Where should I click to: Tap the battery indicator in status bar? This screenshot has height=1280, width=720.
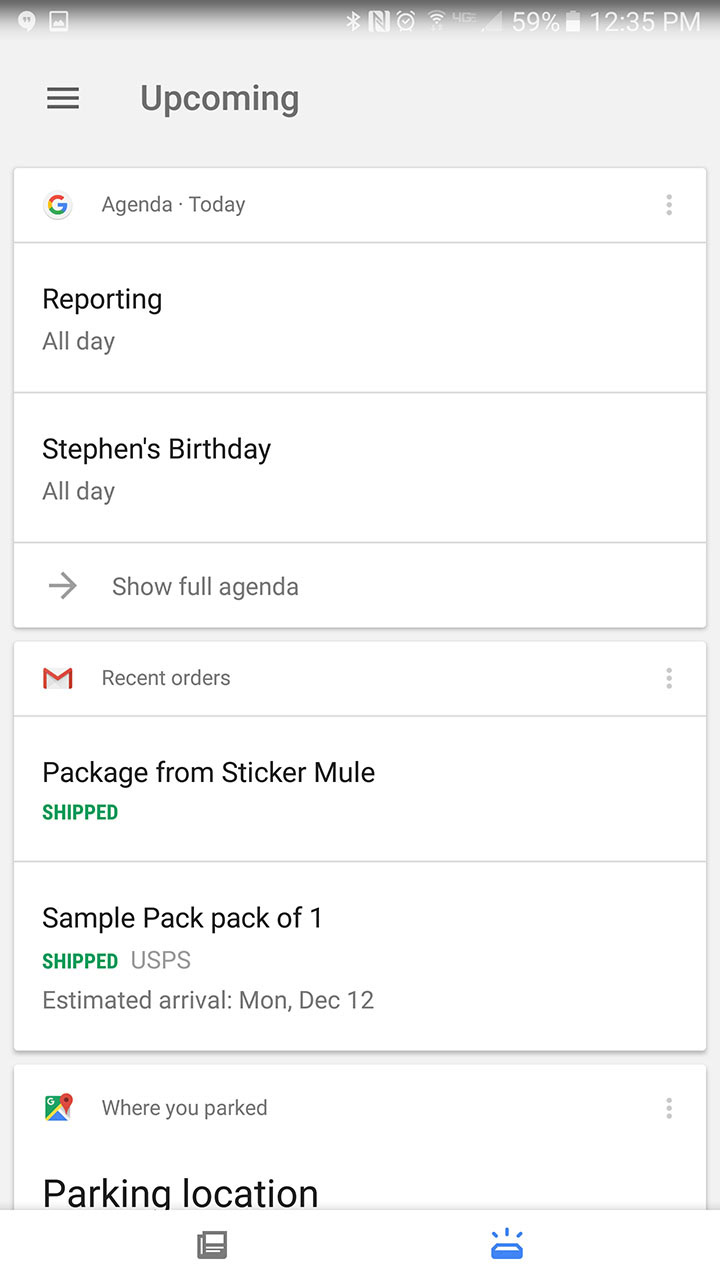(574, 21)
